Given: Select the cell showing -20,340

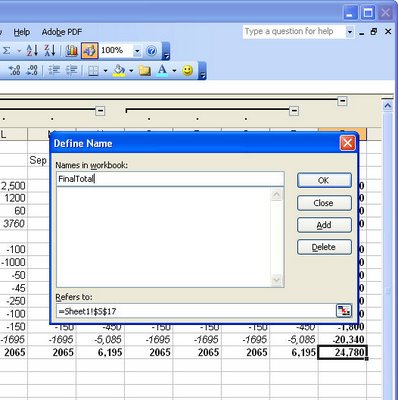Looking at the screenshot, I should click(342, 339).
